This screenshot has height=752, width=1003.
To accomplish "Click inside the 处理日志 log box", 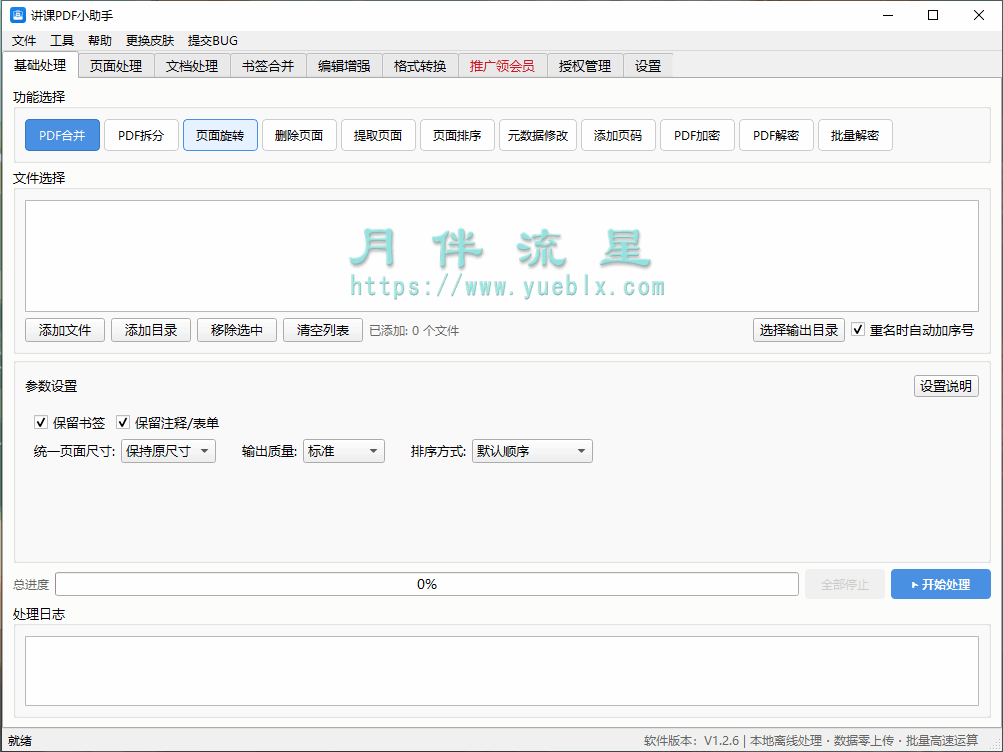I will 502,671.
